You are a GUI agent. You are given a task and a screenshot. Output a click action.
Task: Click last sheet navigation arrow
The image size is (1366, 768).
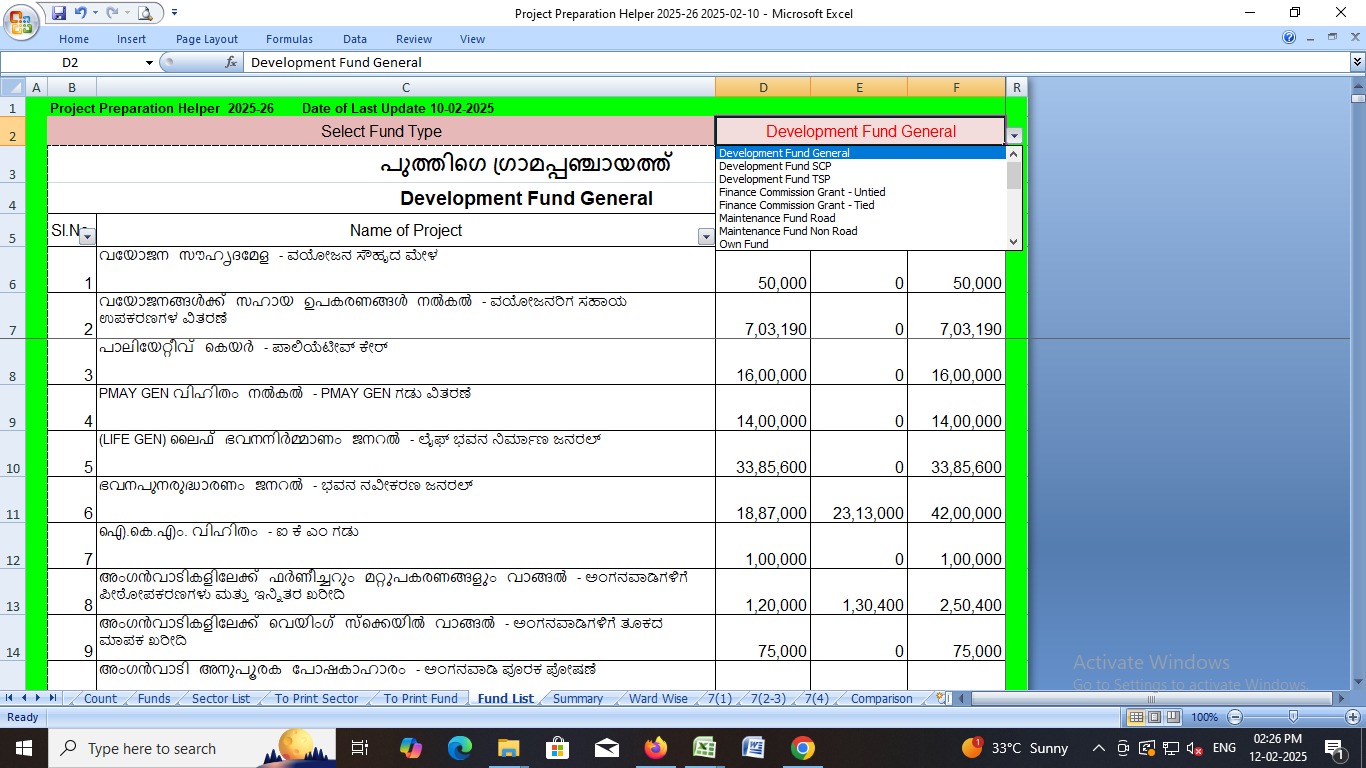[x=53, y=698]
